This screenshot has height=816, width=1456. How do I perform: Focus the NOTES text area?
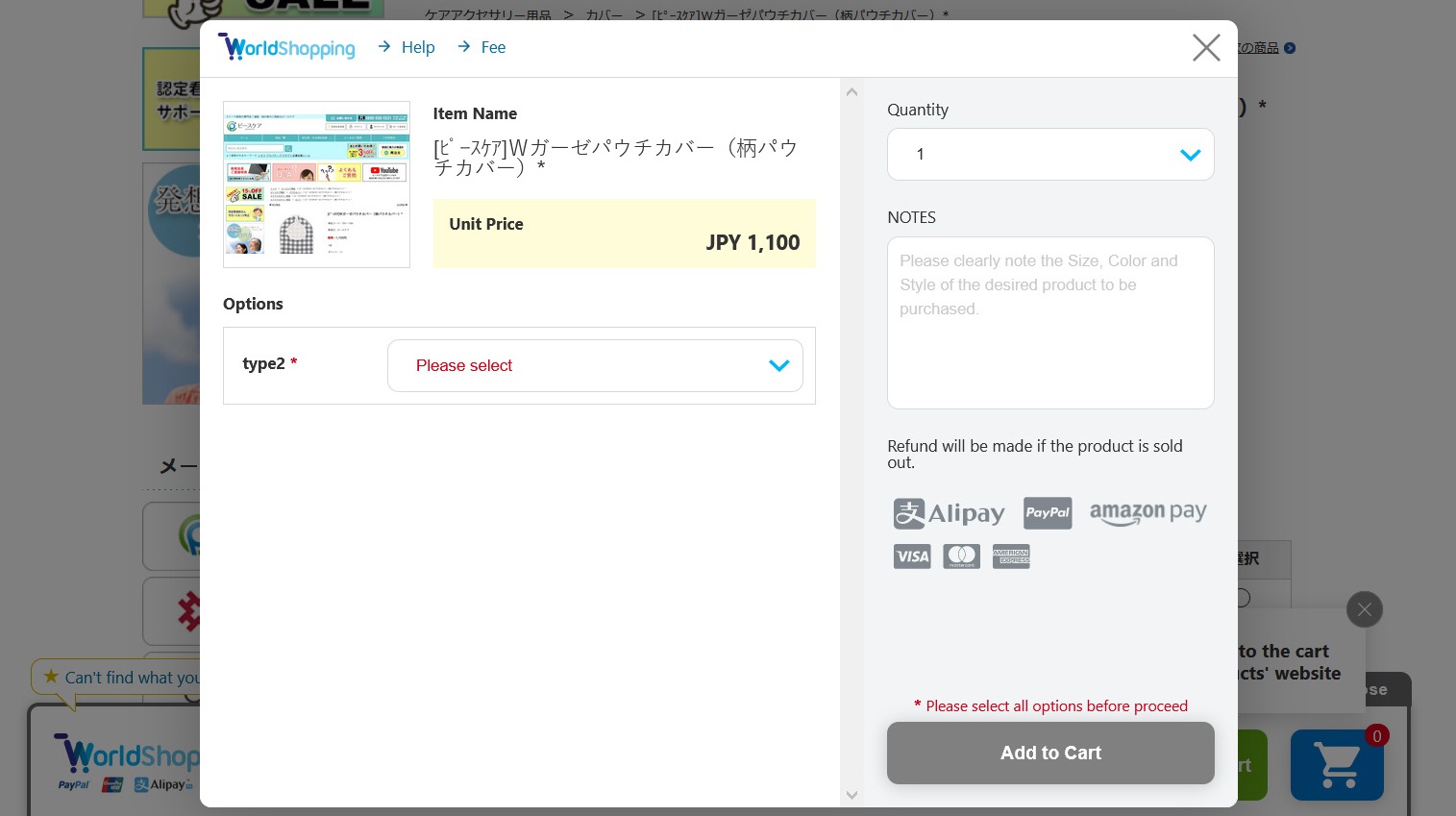pyautogui.click(x=1049, y=322)
